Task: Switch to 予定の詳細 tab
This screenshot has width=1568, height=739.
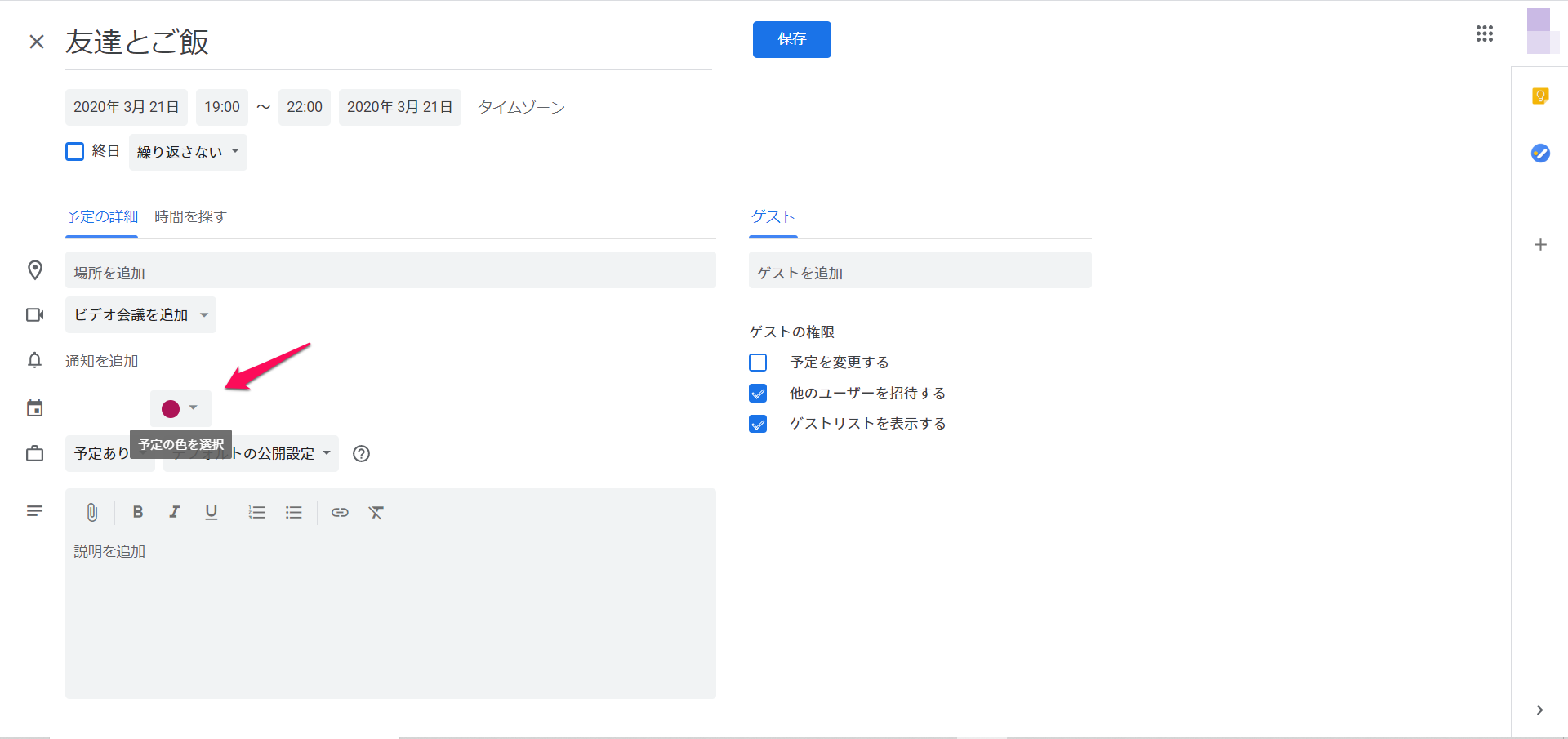Action: (x=102, y=216)
